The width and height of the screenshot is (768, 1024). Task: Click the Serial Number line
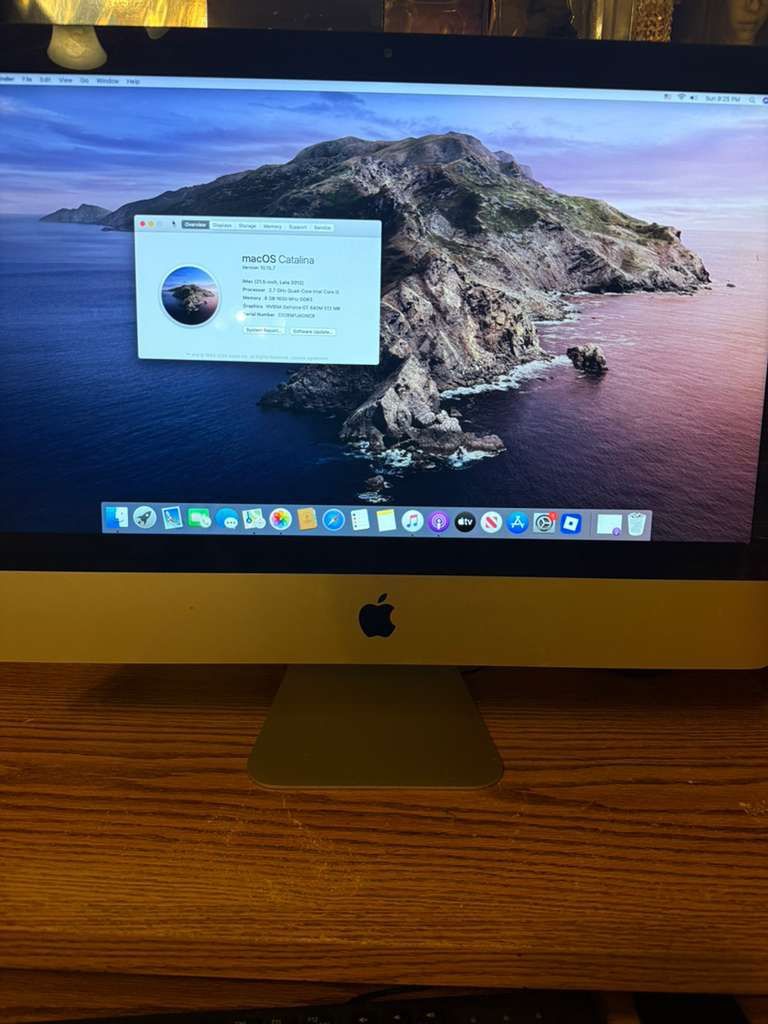(278, 315)
